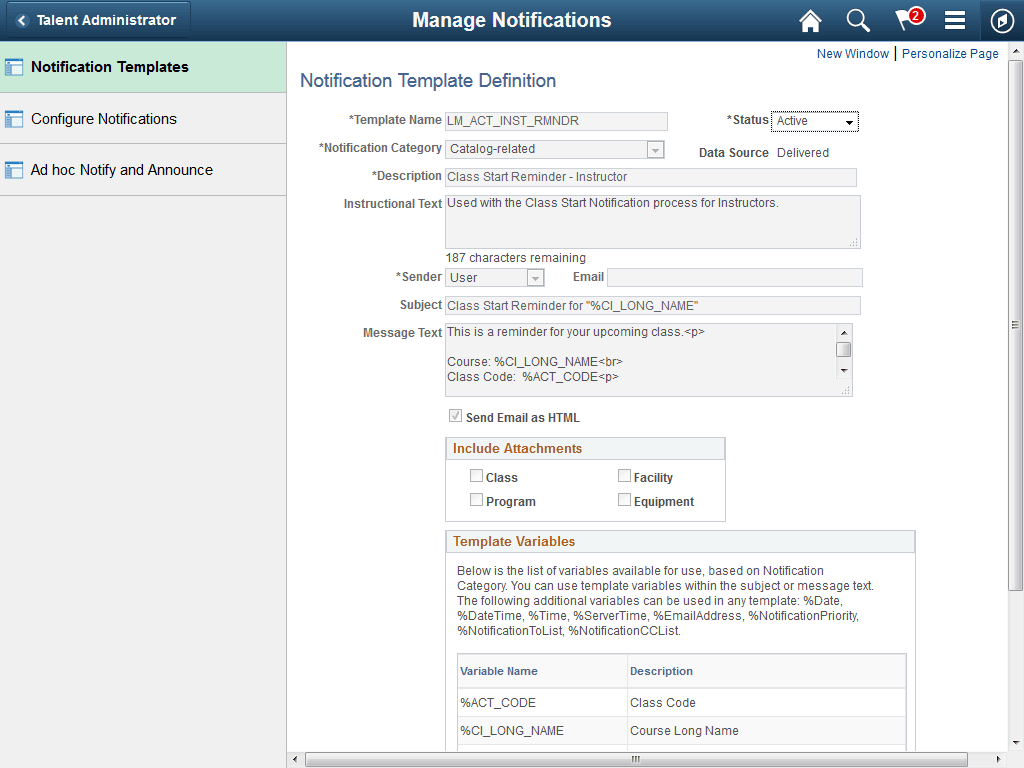Select Configure Notifications in the sidebar
1024x768 pixels.
(x=103, y=117)
